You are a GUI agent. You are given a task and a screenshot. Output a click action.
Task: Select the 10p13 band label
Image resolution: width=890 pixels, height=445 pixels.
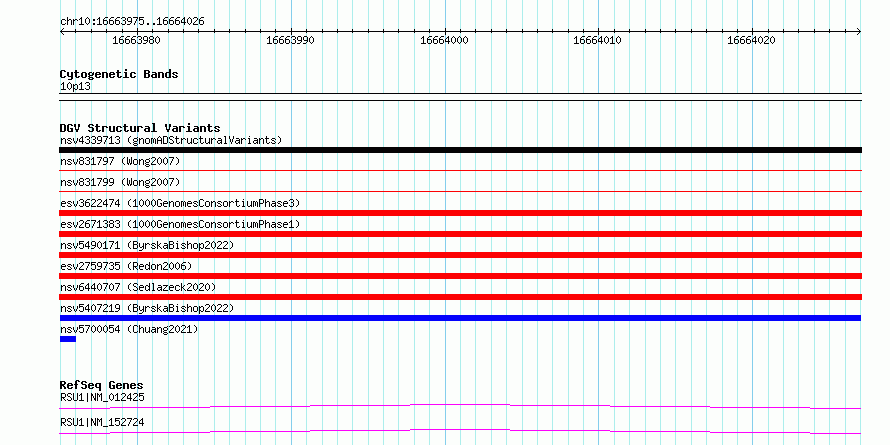(75, 87)
